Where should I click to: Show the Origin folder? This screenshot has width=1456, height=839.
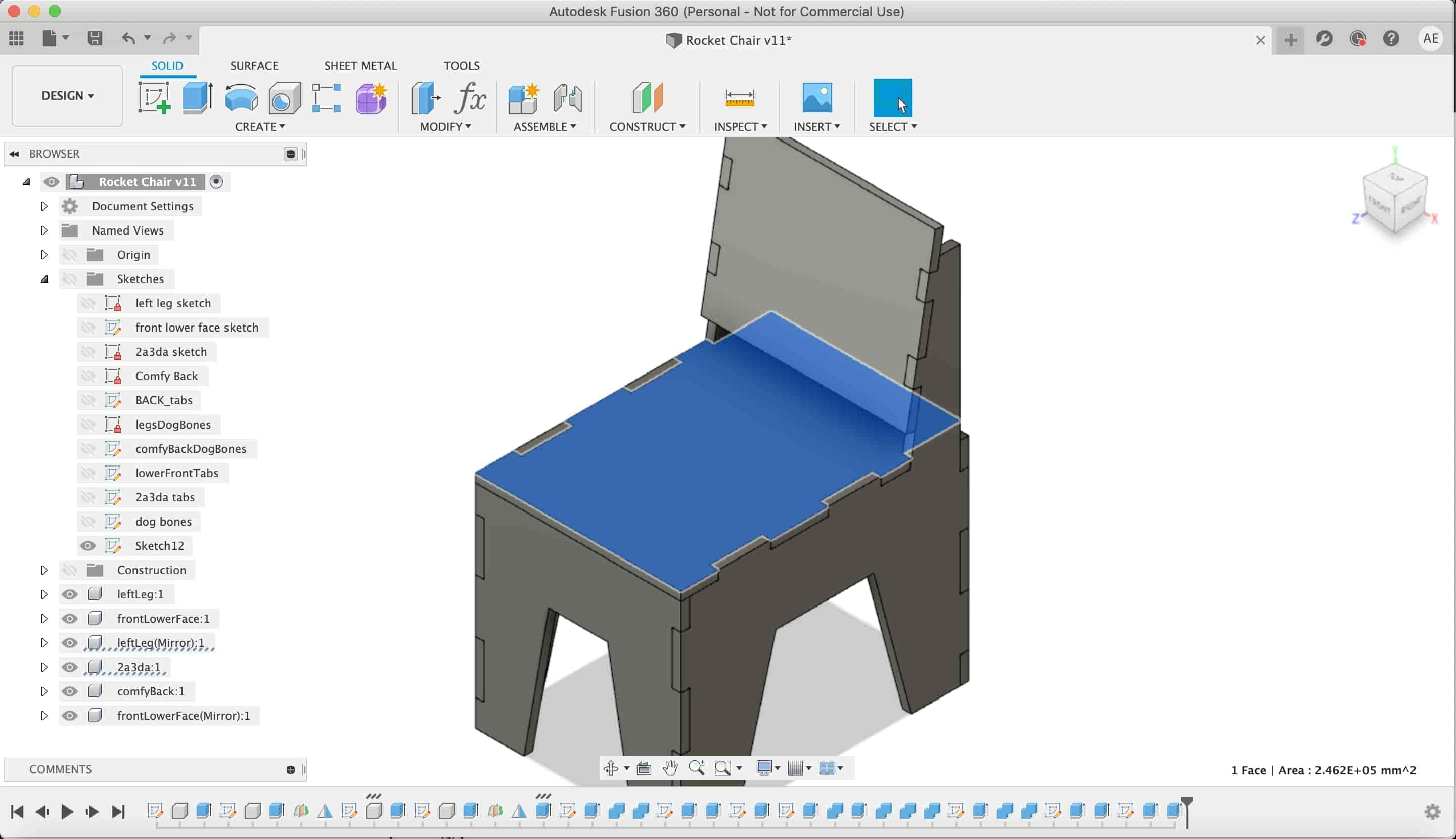[70, 255]
